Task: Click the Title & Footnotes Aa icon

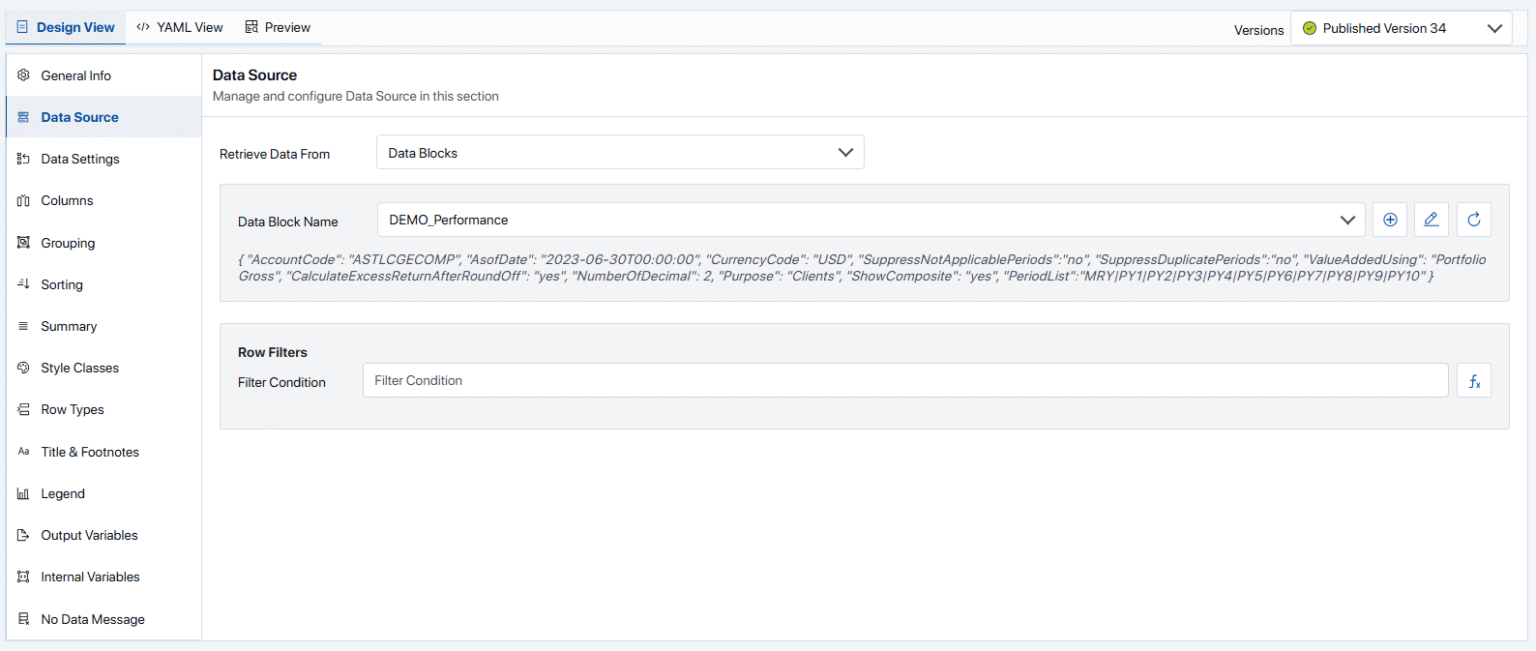Action: pos(24,452)
